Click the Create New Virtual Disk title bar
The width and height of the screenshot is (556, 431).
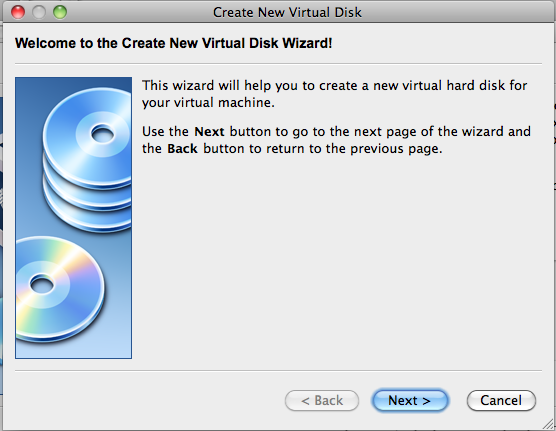pos(287,12)
